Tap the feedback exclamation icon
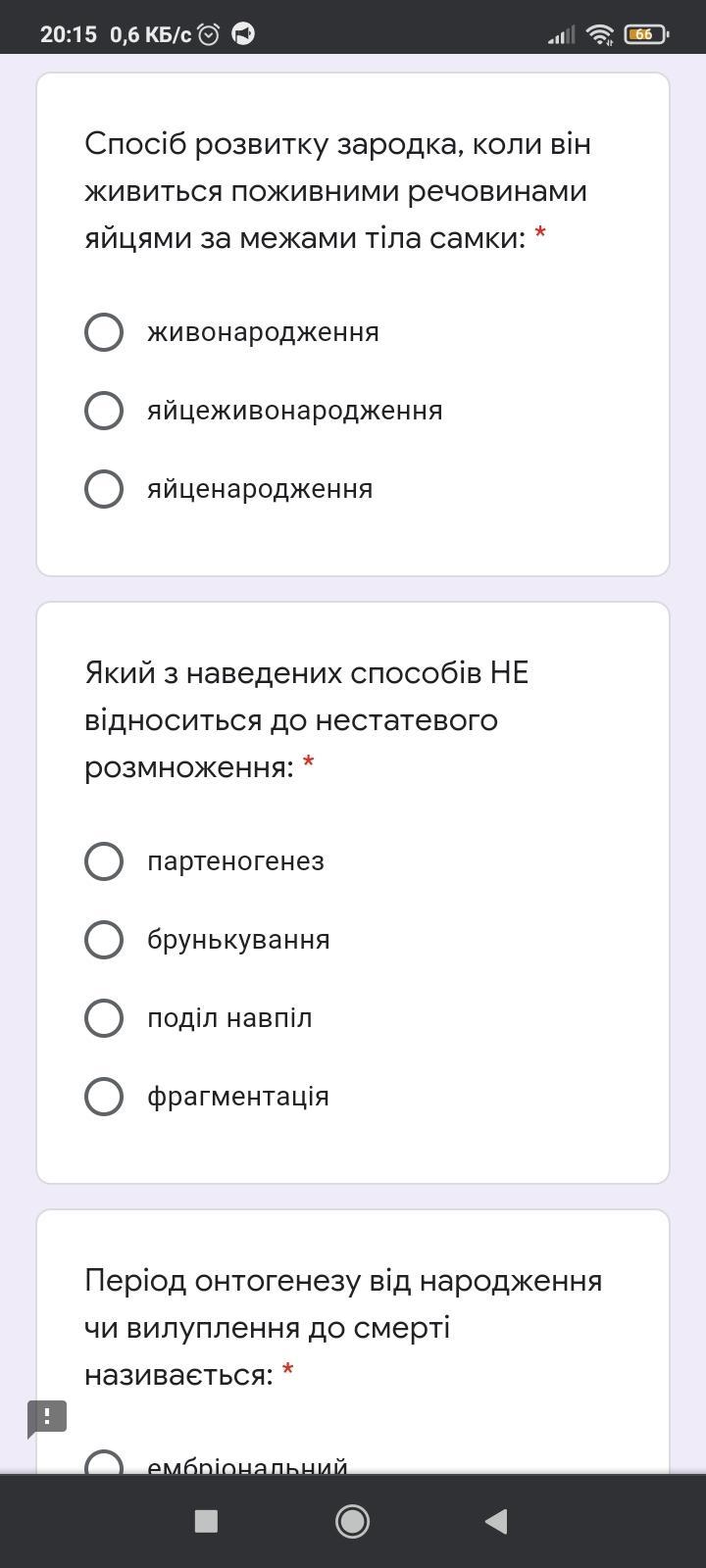Image resolution: width=706 pixels, height=1568 pixels. [x=46, y=1417]
